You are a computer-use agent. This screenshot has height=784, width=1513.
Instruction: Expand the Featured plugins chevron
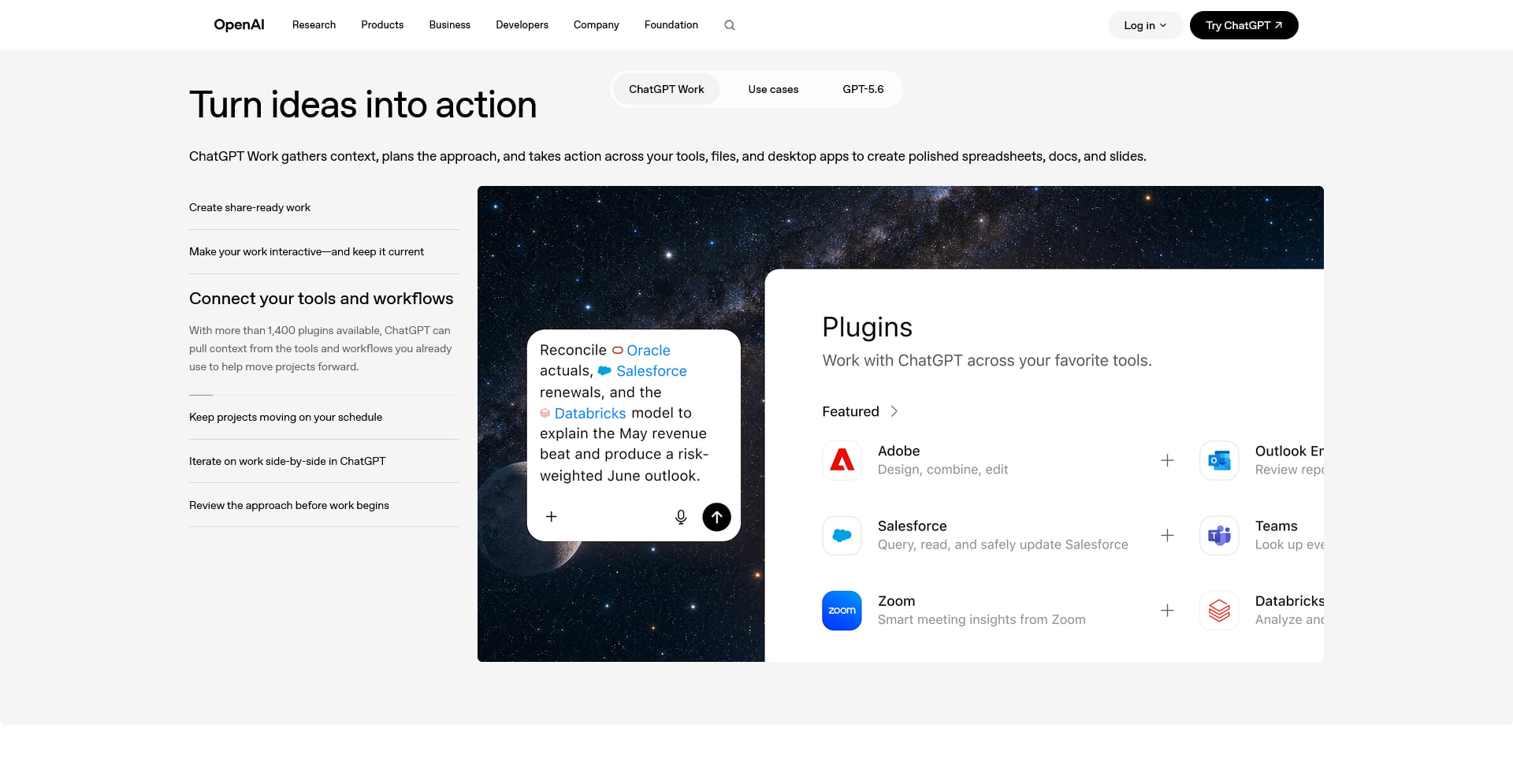894,411
